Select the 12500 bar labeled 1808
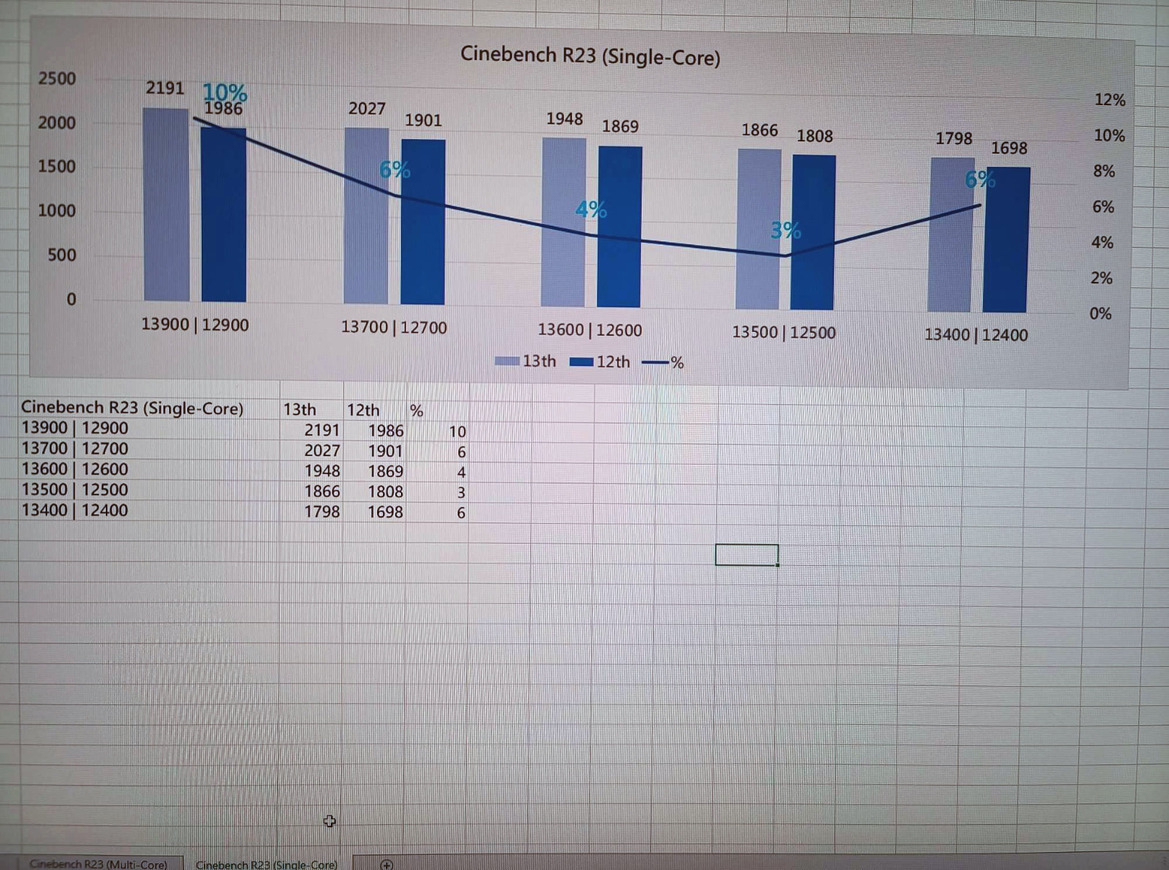 click(813, 233)
